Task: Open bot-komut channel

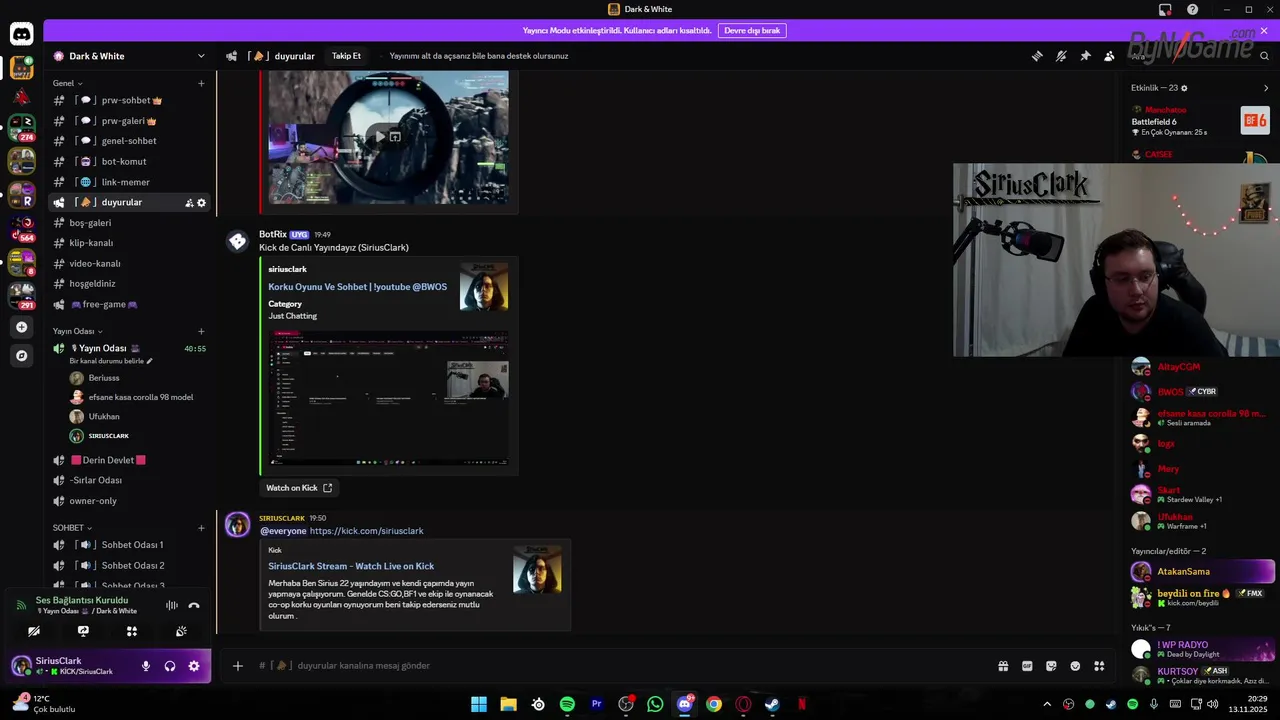Action: pos(130,161)
